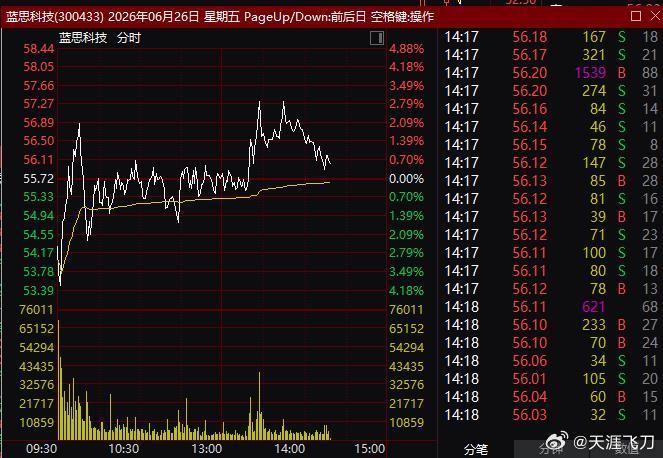Select the tick with volume 80
663x458 pixels.
click(x=551, y=271)
